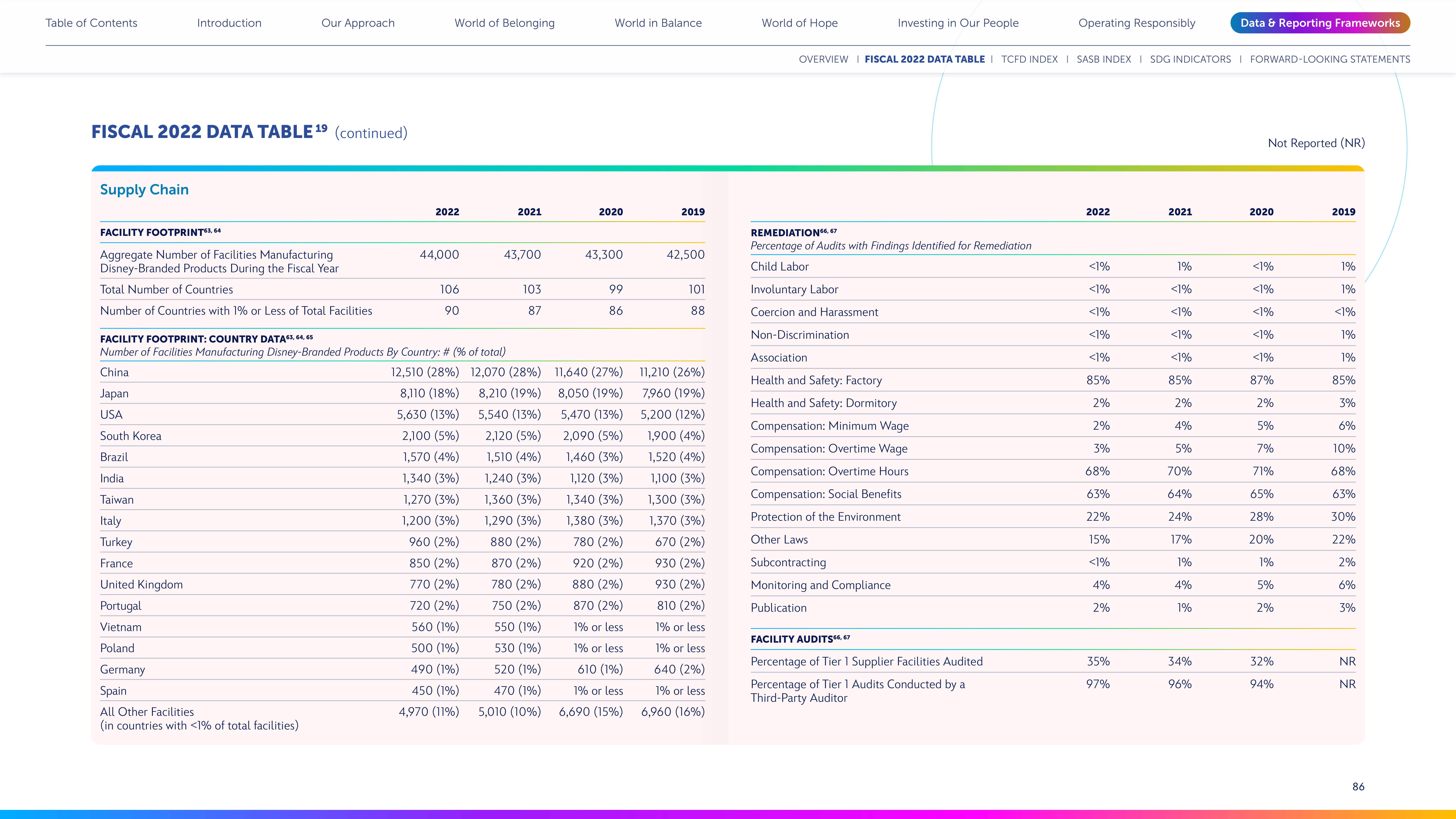Go to Operating Responsibly section
This screenshot has width=1456, height=819.
point(1137,23)
